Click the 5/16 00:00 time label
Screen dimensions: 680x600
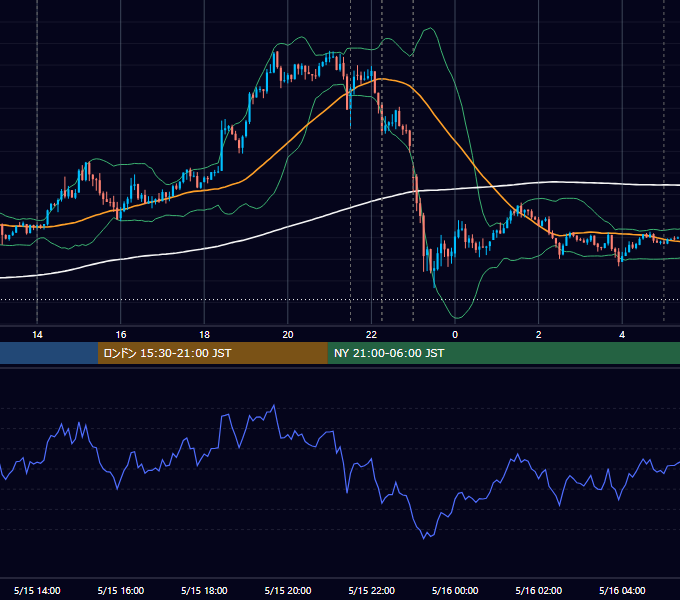coord(455,590)
